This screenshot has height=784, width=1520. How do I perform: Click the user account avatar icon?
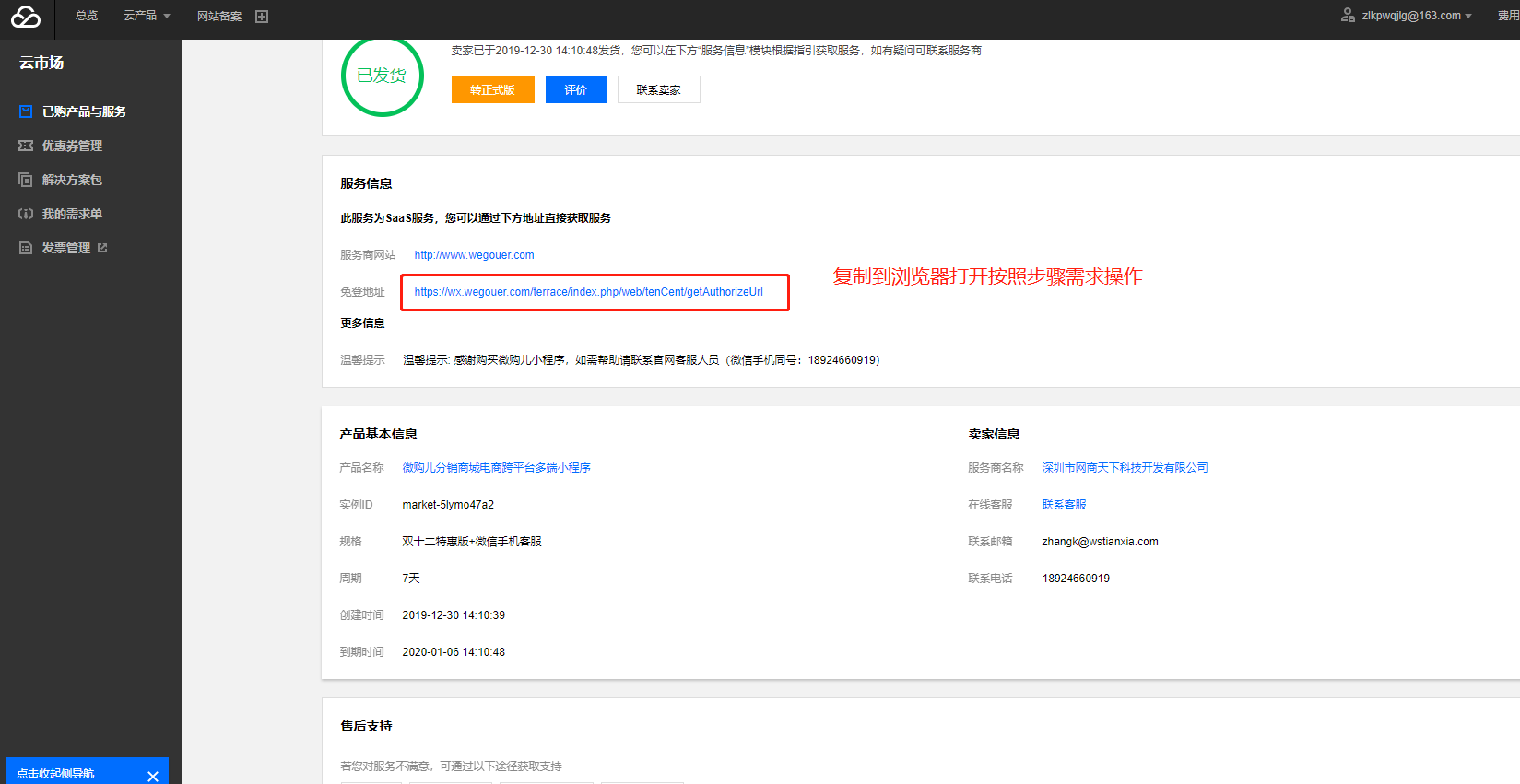coord(1348,15)
